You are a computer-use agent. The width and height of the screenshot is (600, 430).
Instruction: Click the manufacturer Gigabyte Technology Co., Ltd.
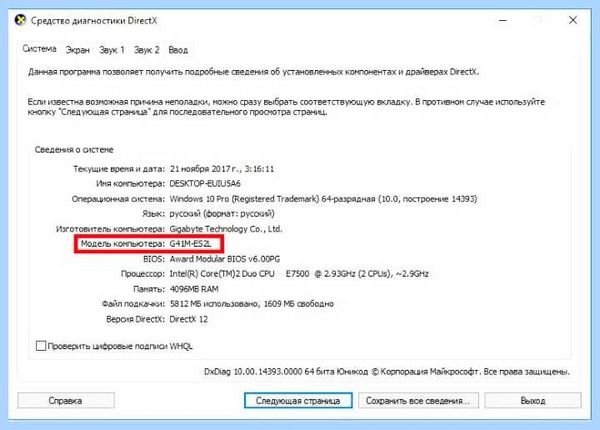(226, 229)
